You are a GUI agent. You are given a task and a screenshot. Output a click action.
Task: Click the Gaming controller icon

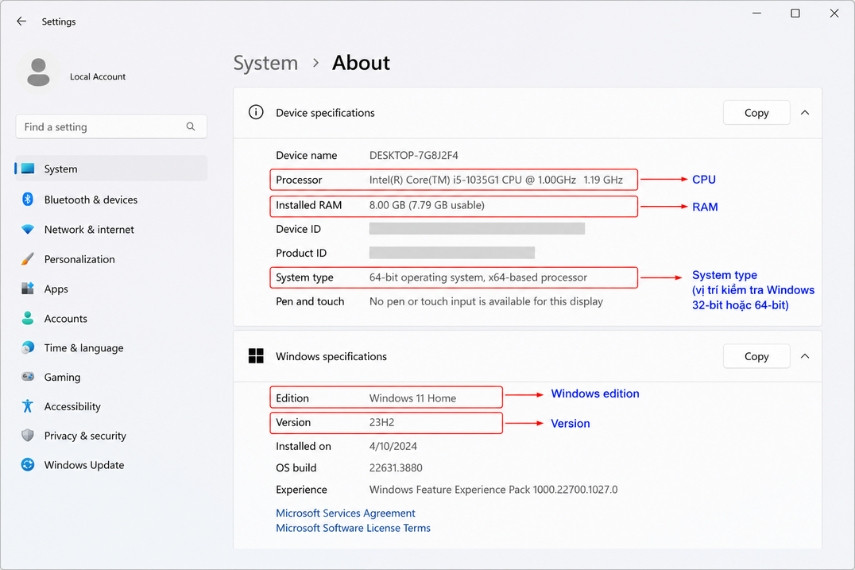point(28,376)
